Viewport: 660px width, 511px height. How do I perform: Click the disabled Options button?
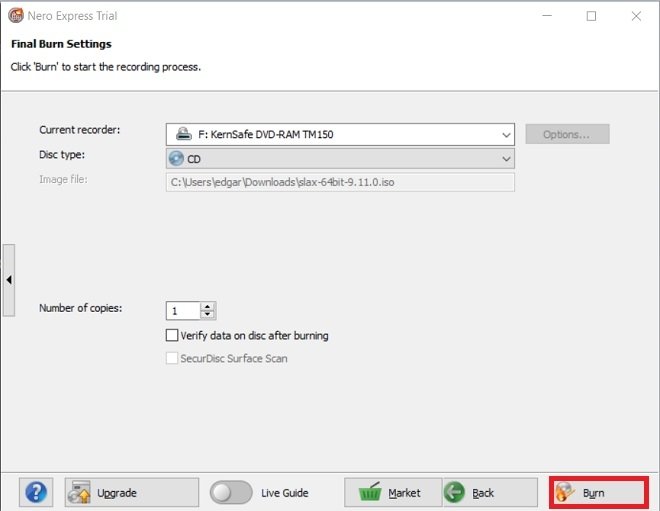click(567, 134)
